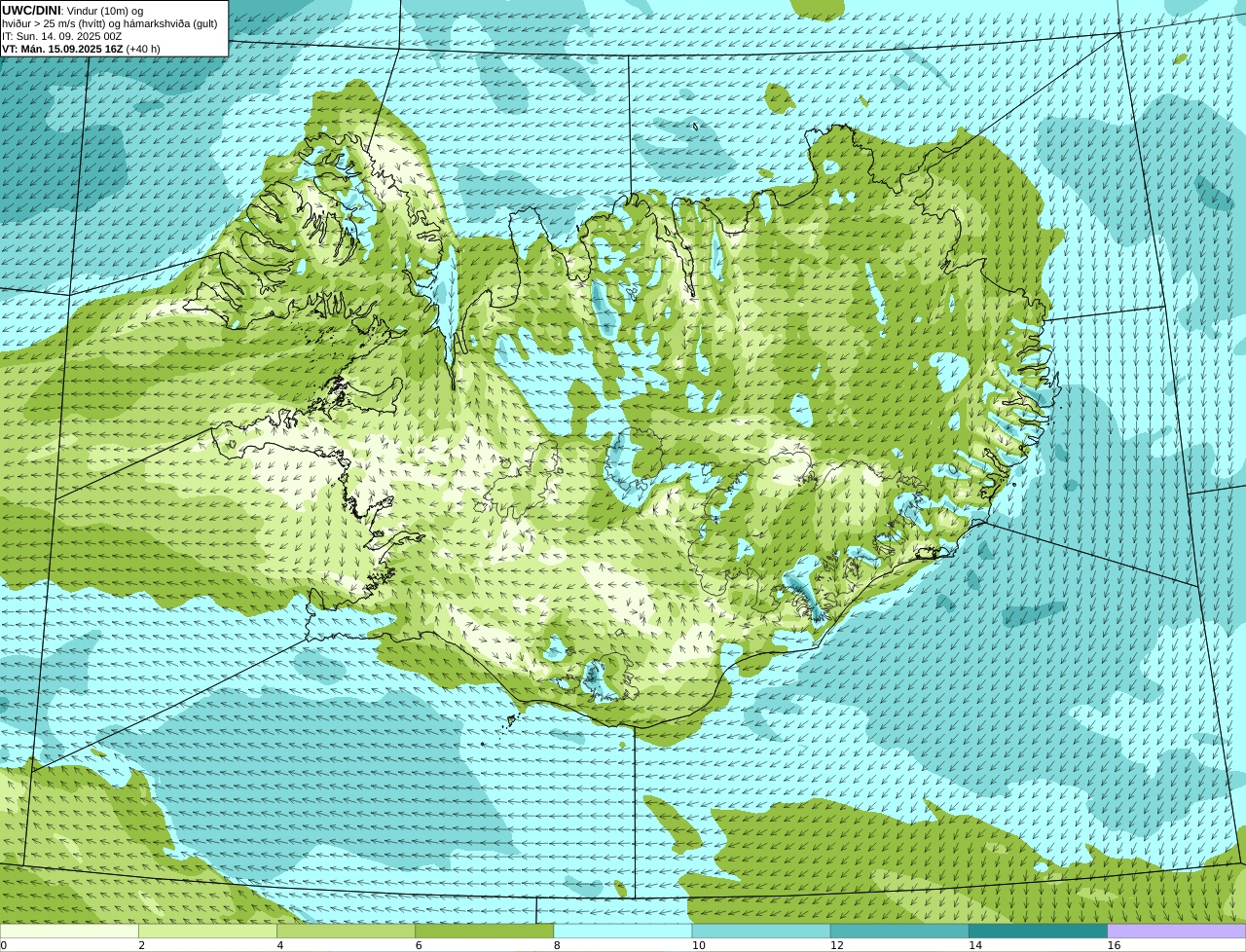Click the '4' label on the color scale
This screenshot has width=1246, height=952.
280,945
